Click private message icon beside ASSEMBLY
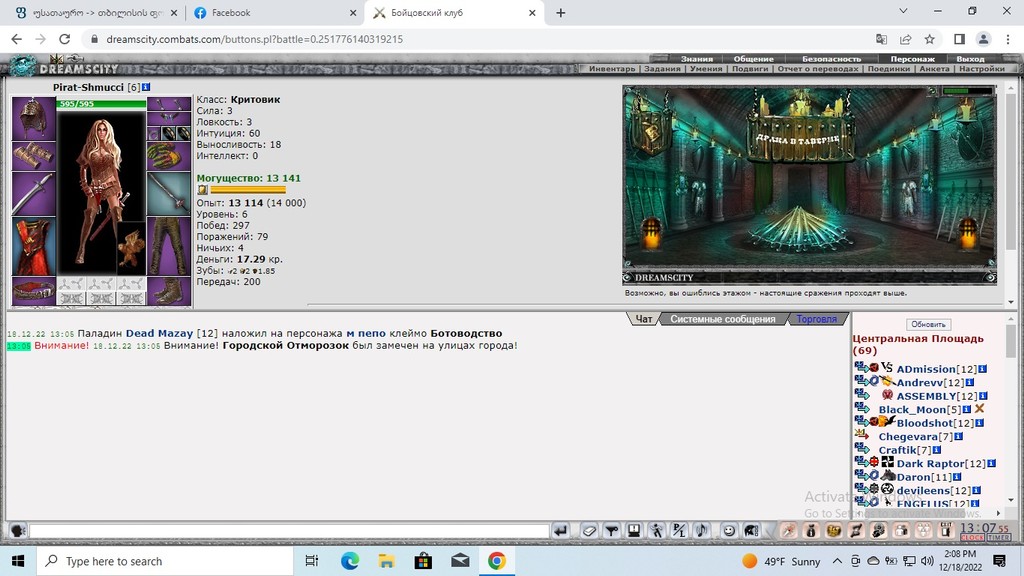Screen dimensions: 1024x576 click(x=861, y=394)
